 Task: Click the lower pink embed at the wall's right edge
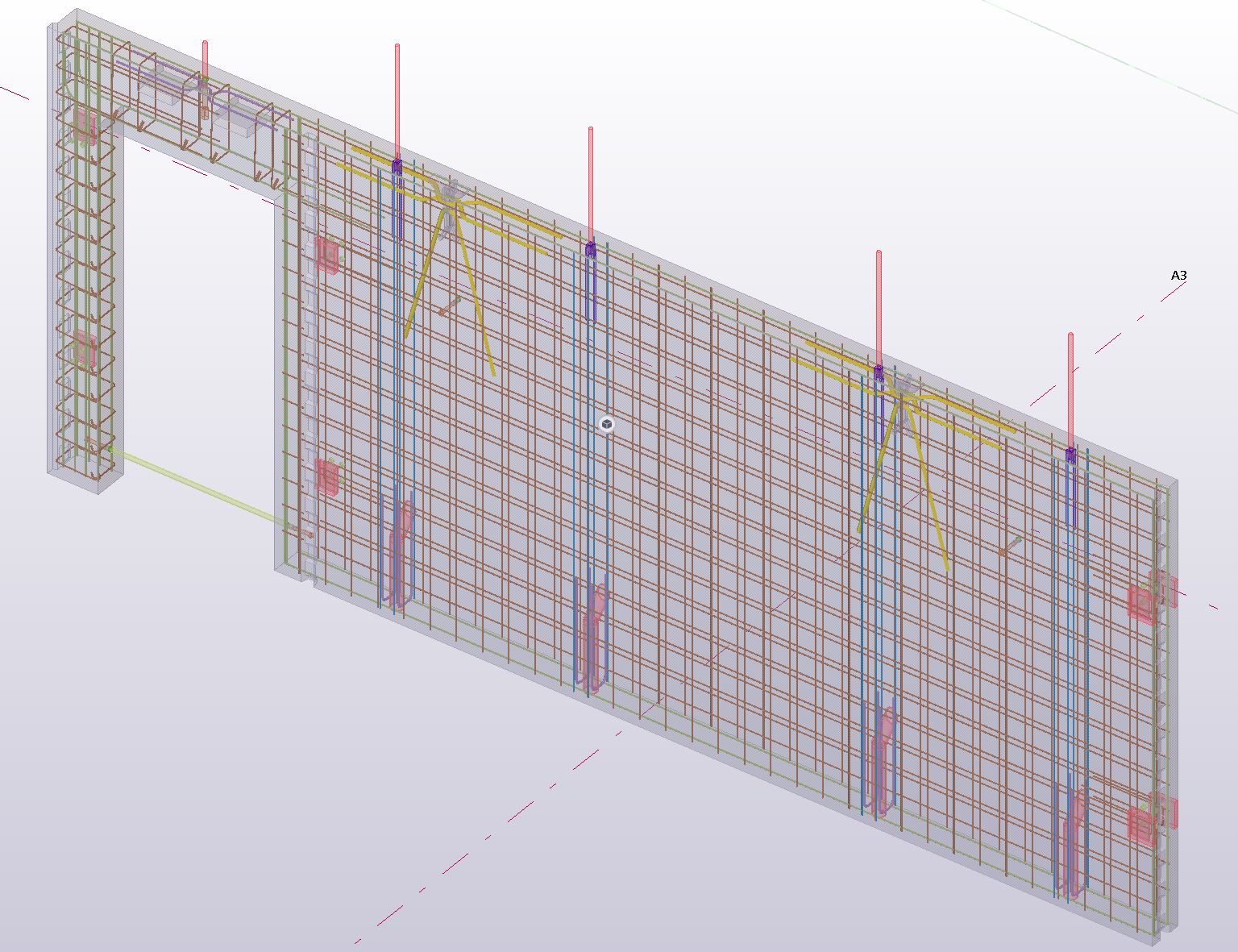[1141, 825]
